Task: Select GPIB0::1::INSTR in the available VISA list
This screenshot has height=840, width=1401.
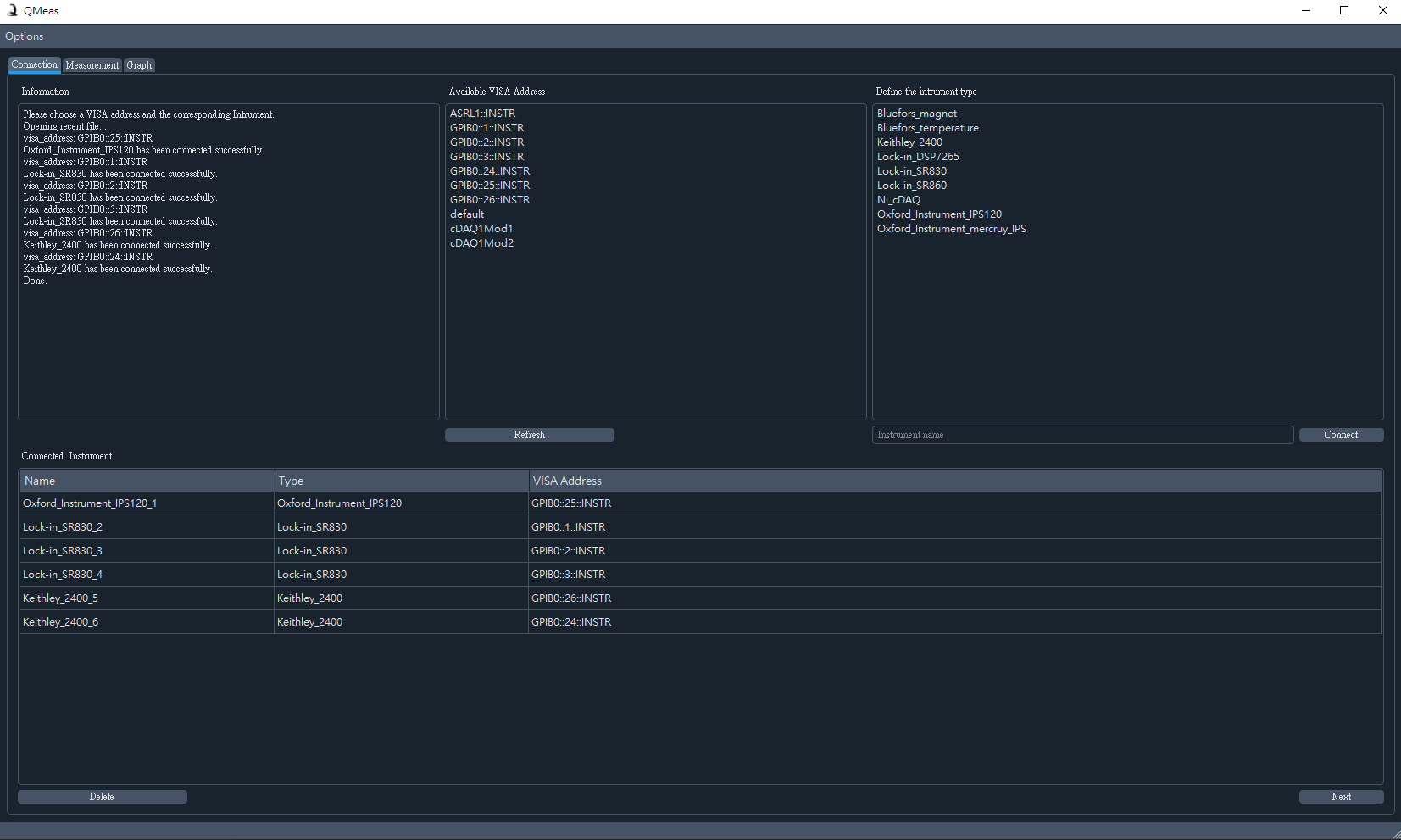Action: coord(655,128)
